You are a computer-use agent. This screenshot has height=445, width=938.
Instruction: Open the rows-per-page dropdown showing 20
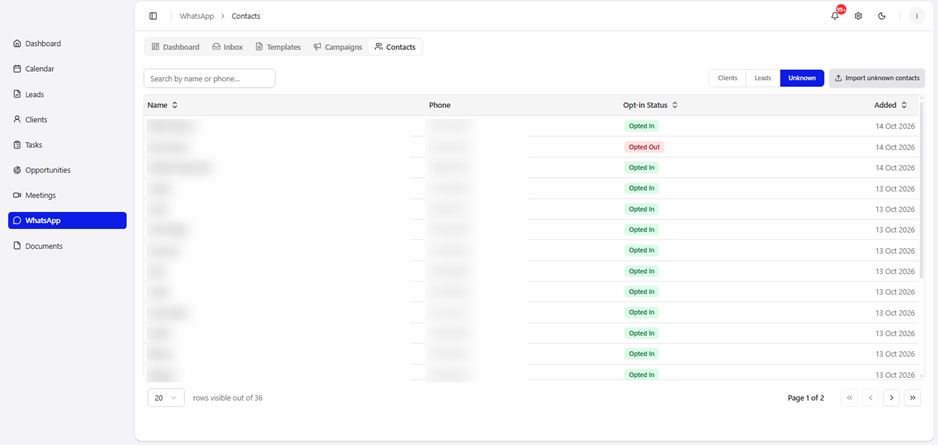click(x=166, y=398)
